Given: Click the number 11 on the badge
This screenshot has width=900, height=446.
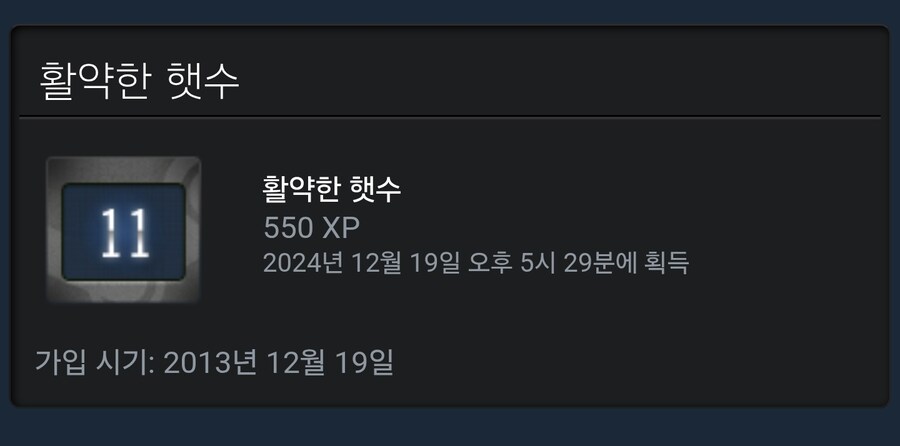Looking at the screenshot, I should pyautogui.click(x=125, y=232).
